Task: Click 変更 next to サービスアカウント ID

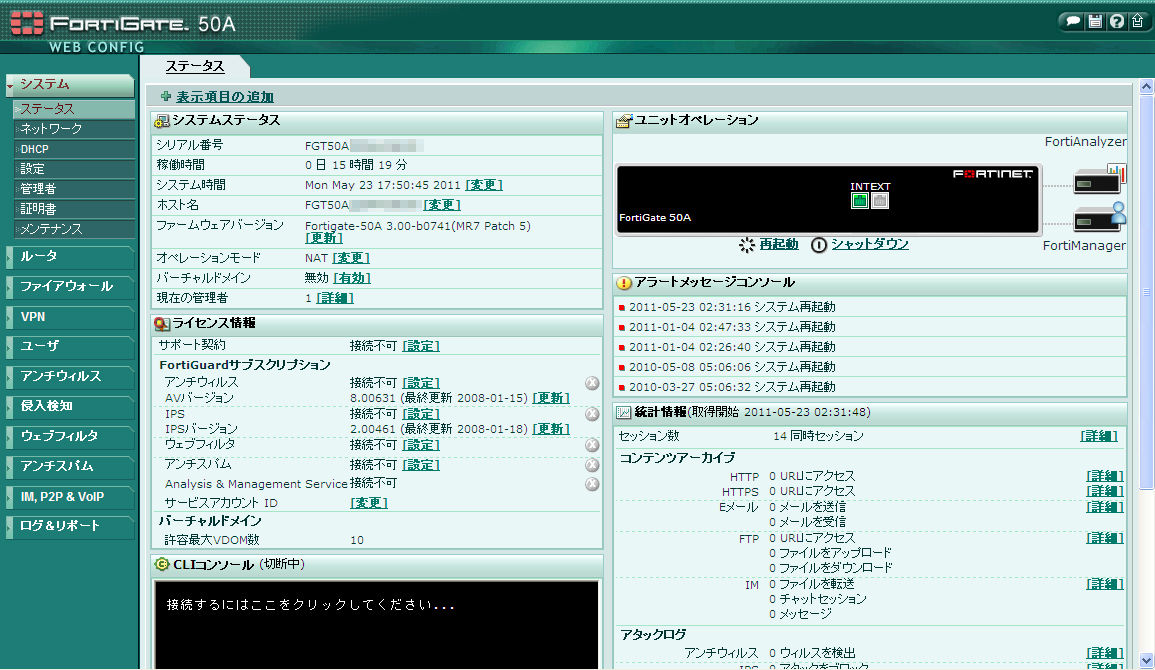Action: point(369,503)
